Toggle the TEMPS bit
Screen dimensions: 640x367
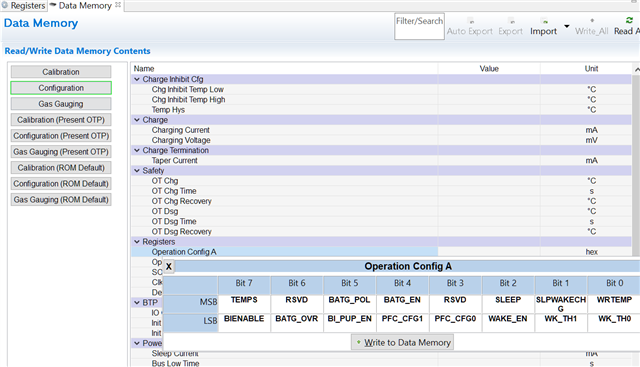pos(244,304)
